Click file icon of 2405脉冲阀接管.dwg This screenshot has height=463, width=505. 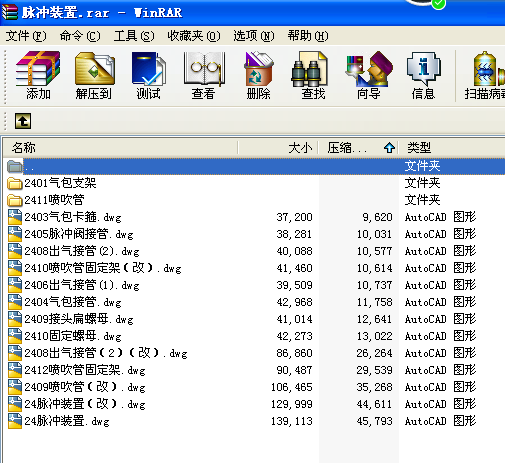15,234
